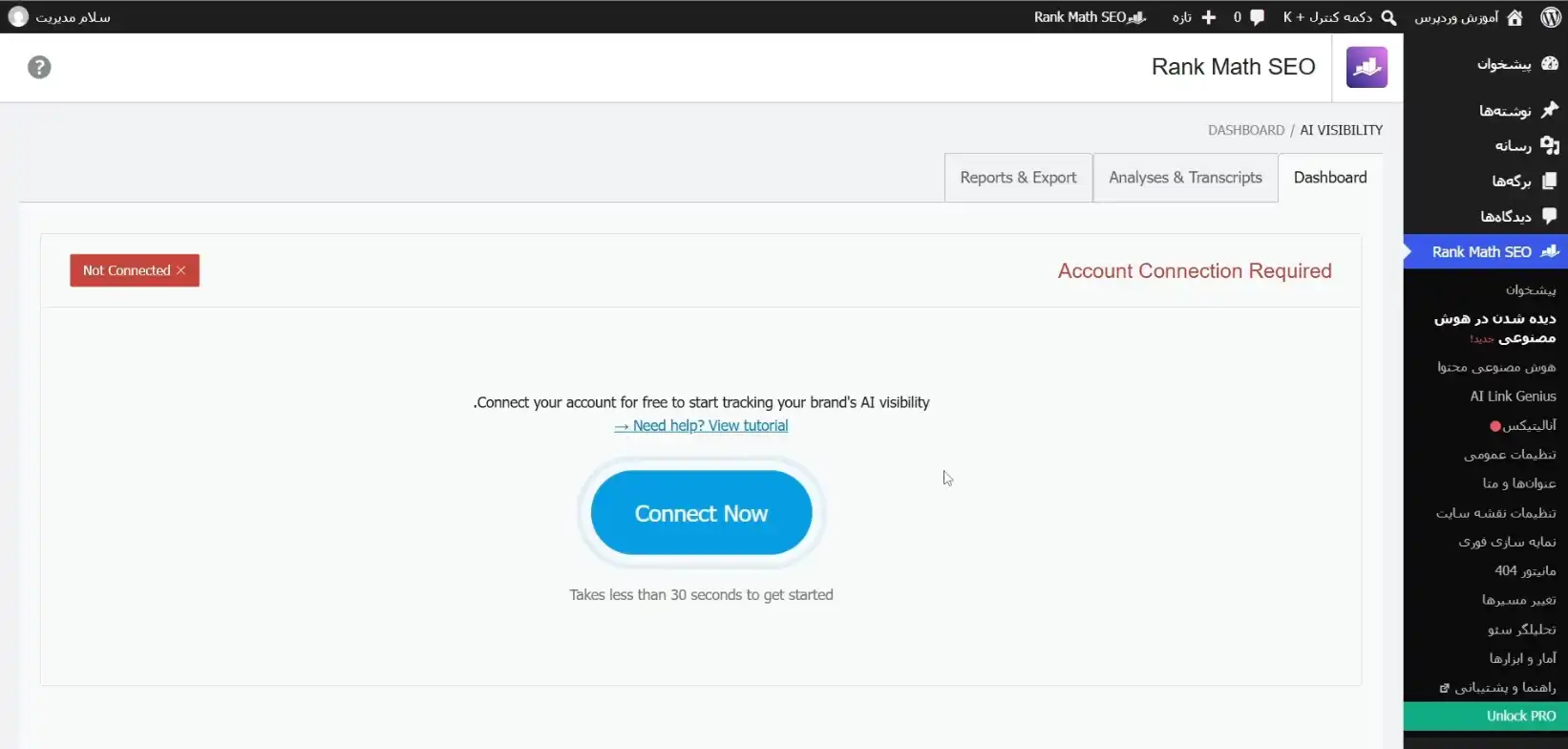Image resolution: width=1568 pixels, height=749 pixels.
Task: Click the دیدگاه‌ها comment icon
Action: click(x=1549, y=216)
